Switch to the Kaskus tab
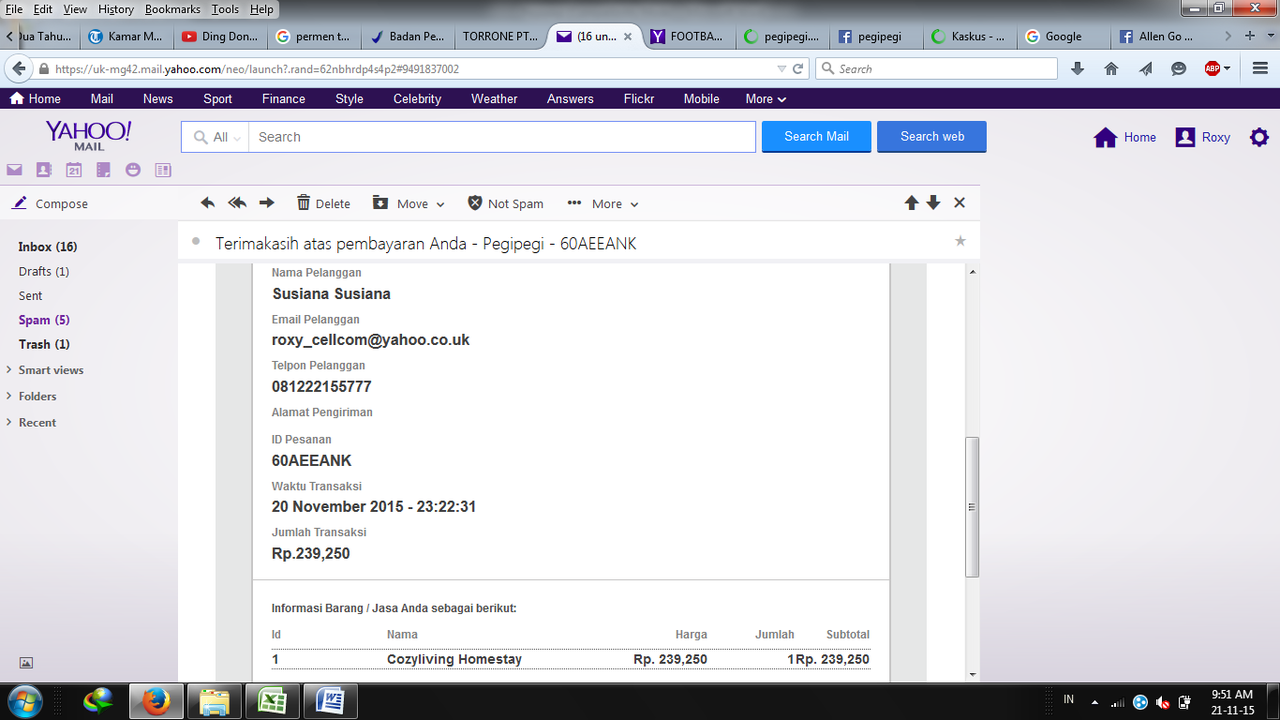Viewport: 1280px width, 720px height. 969,36
